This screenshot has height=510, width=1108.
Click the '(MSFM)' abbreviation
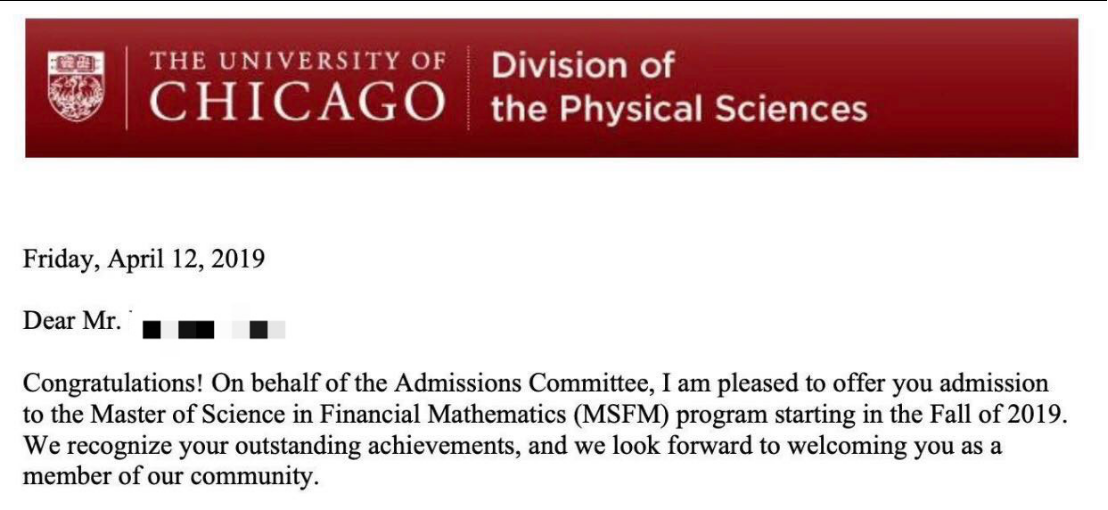point(618,415)
